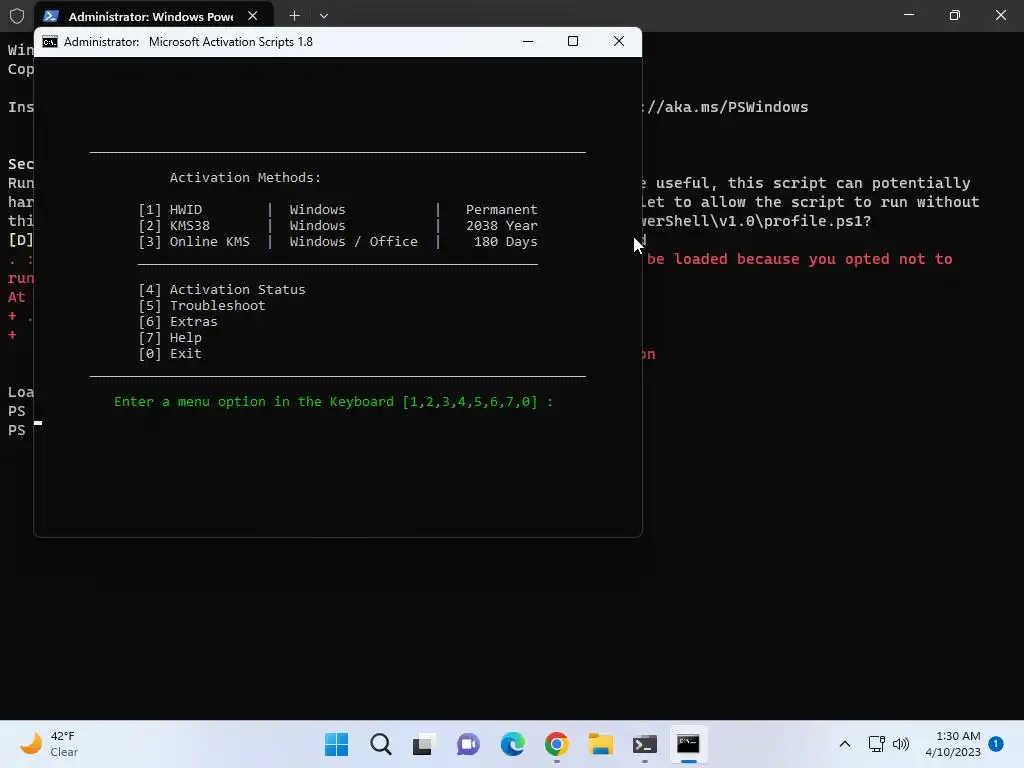This screenshot has height=768, width=1024.
Task: Open Google Chrome from the taskbar
Action: click(556, 744)
